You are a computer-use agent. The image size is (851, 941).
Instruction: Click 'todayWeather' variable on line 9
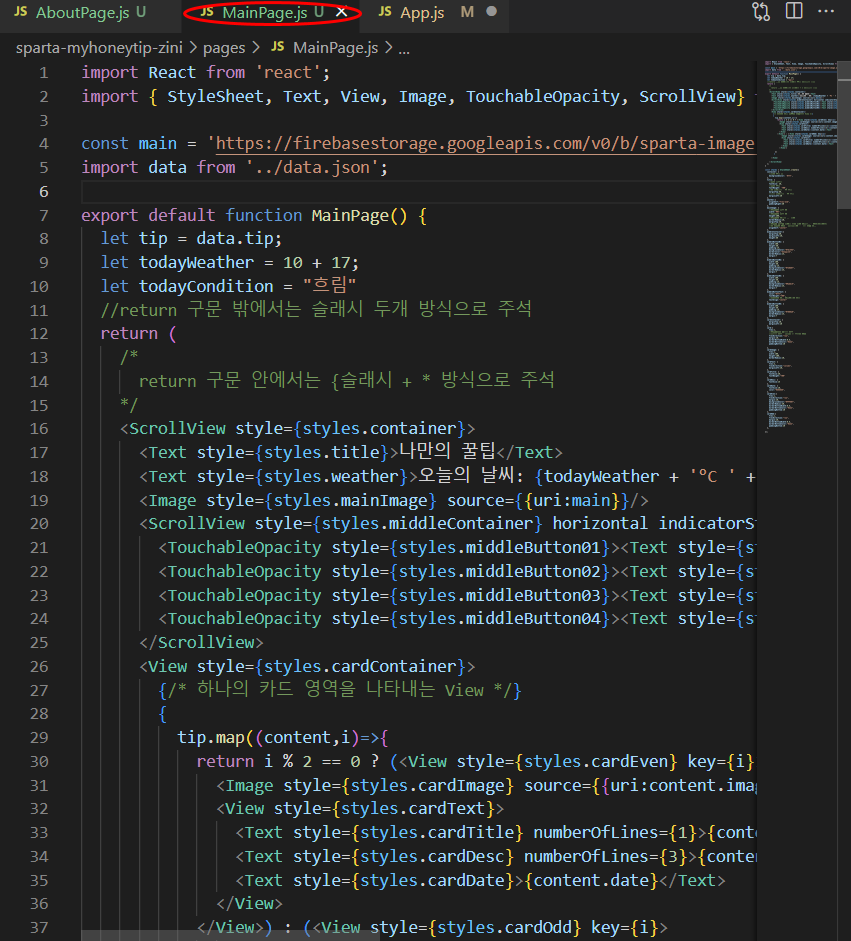pos(196,263)
